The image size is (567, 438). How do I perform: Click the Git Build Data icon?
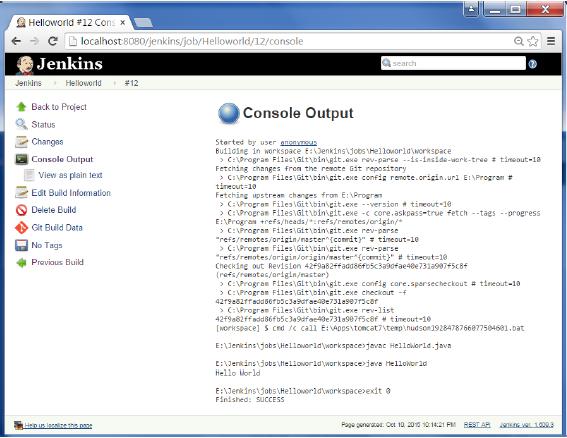click(21, 227)
